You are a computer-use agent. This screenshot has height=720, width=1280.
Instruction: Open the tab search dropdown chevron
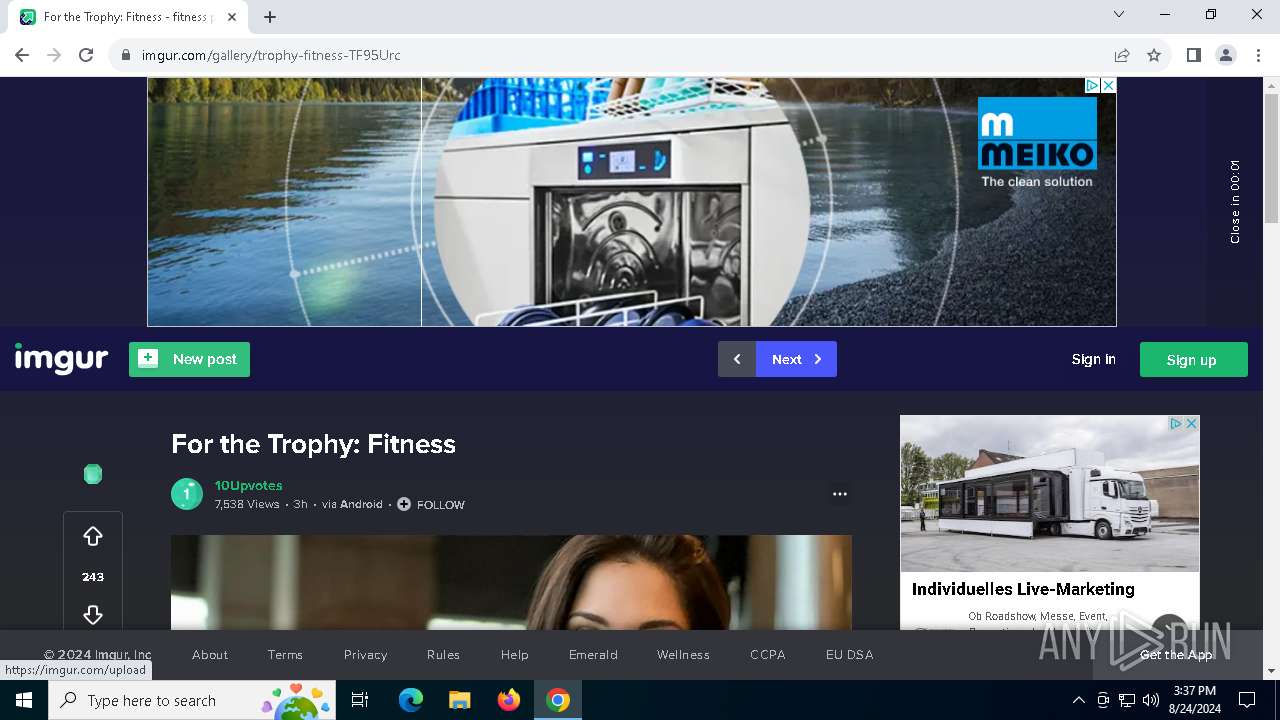1119,14
